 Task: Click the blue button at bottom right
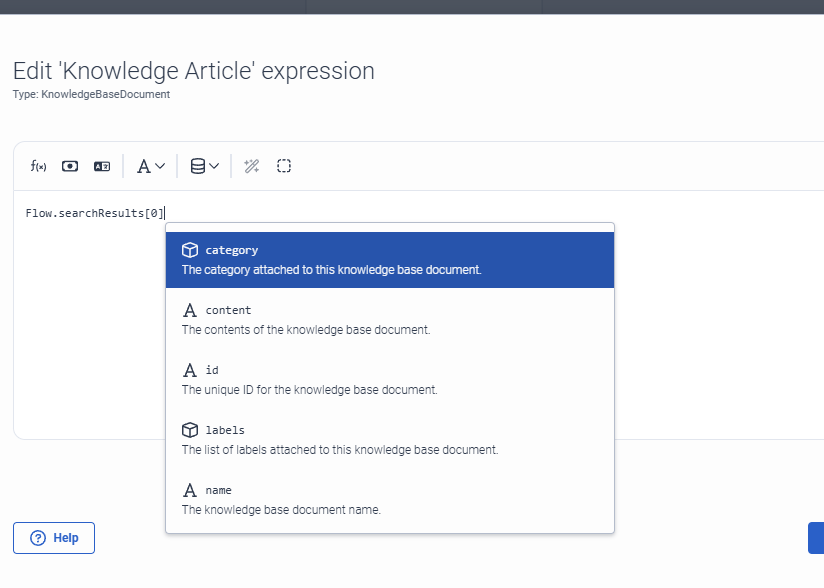click(x=816, y=538)
